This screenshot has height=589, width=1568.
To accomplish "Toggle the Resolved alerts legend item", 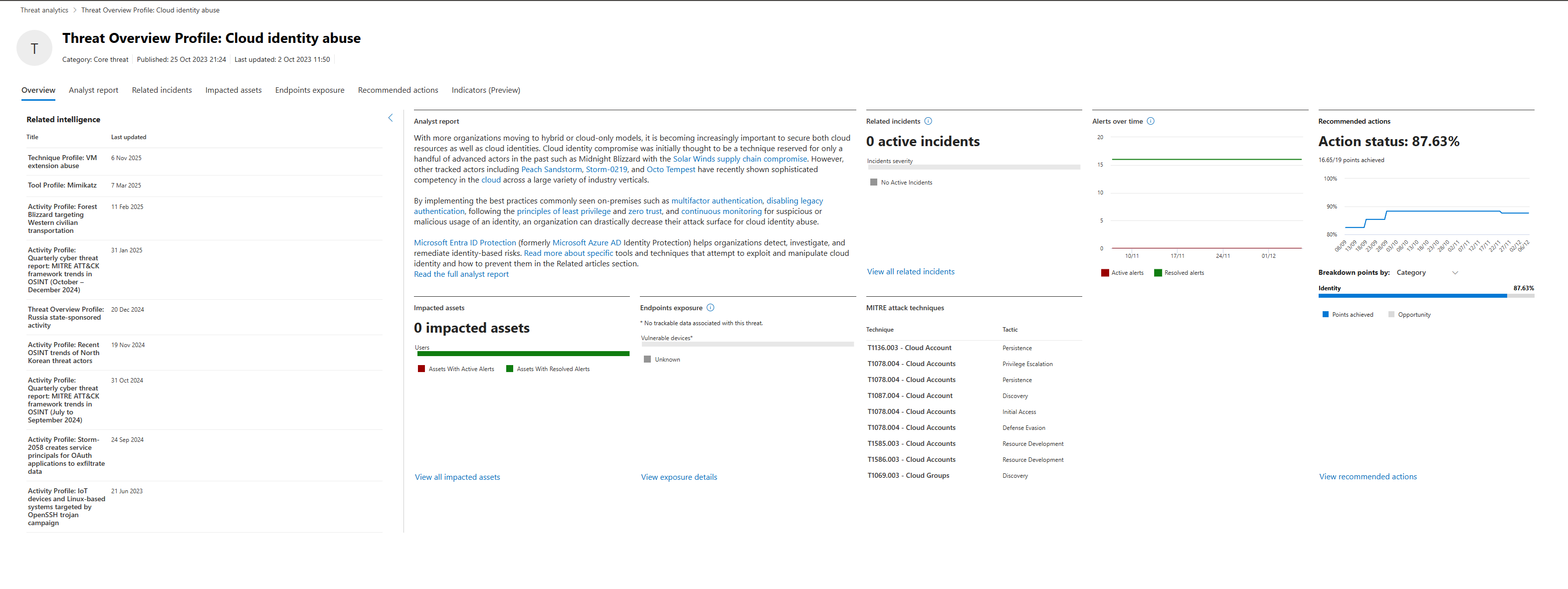I will pyautogui.click(x=1178, y=273).
